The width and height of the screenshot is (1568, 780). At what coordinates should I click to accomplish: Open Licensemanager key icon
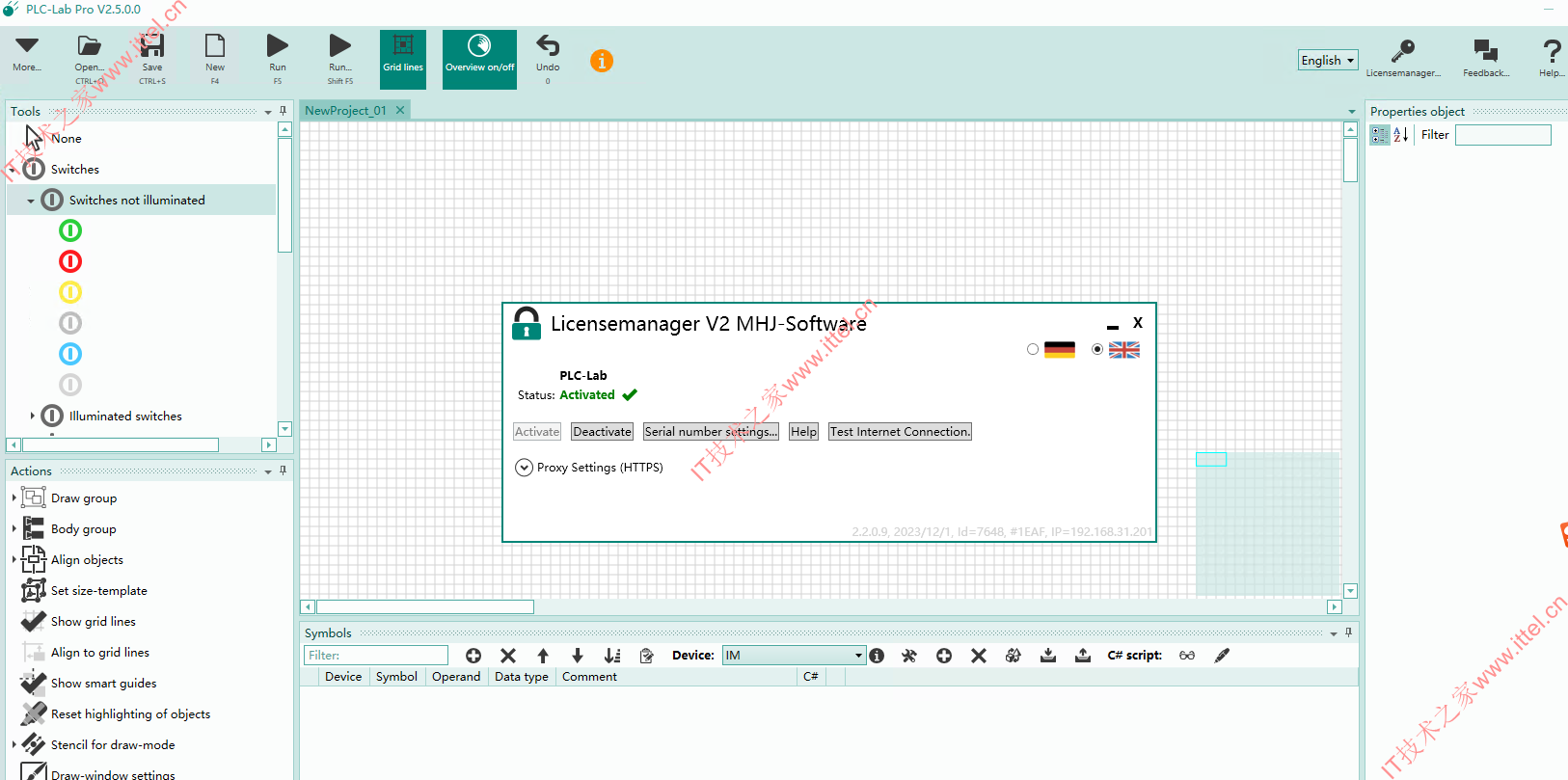click(x=1403, y=50)
